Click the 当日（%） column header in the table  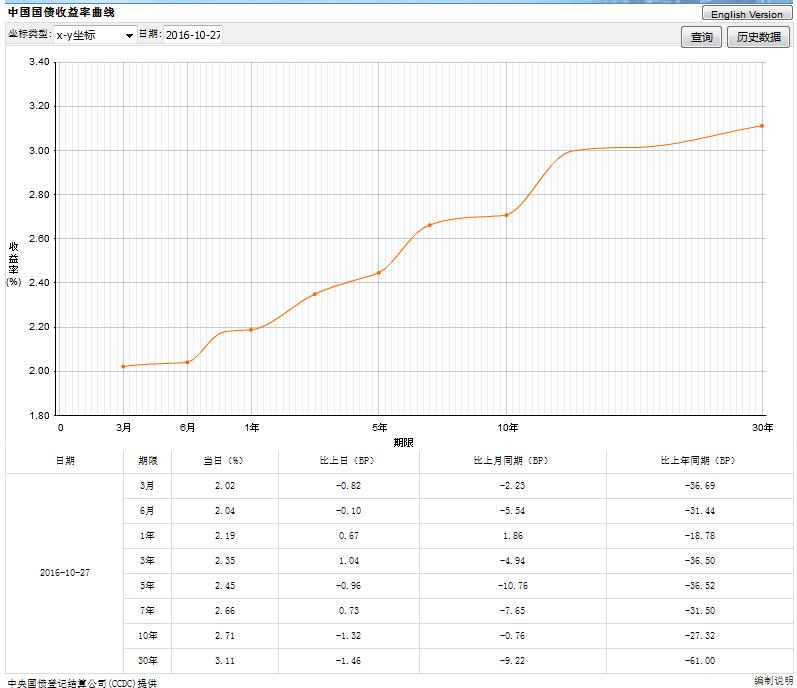coord(223,461)
